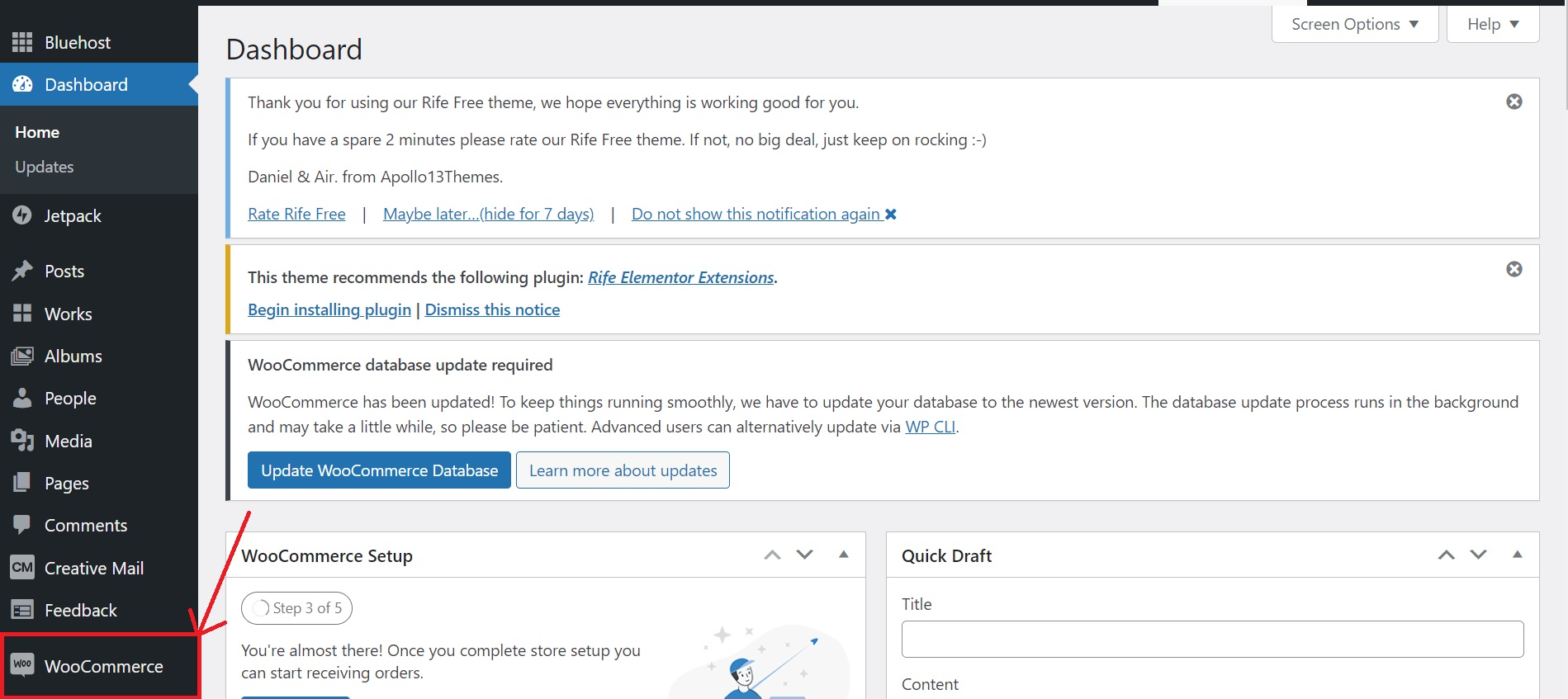The width and height of the screenshot is (1568, 699).
Task: Open the Rife Elementor Extensions link
Action: tap(680, 277)
